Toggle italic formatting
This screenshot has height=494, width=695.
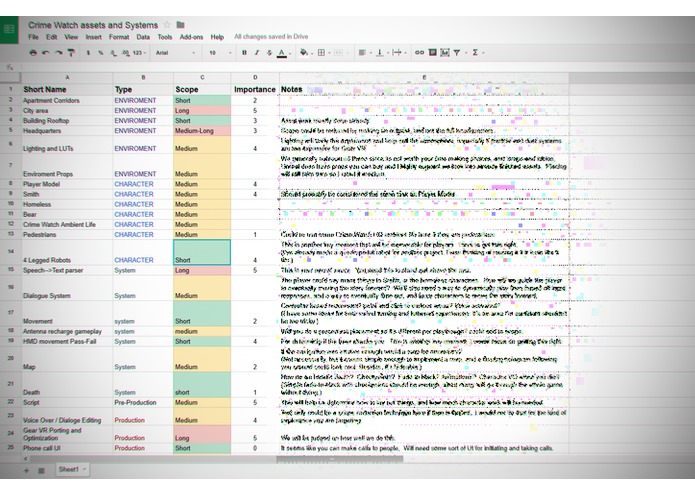257,53
